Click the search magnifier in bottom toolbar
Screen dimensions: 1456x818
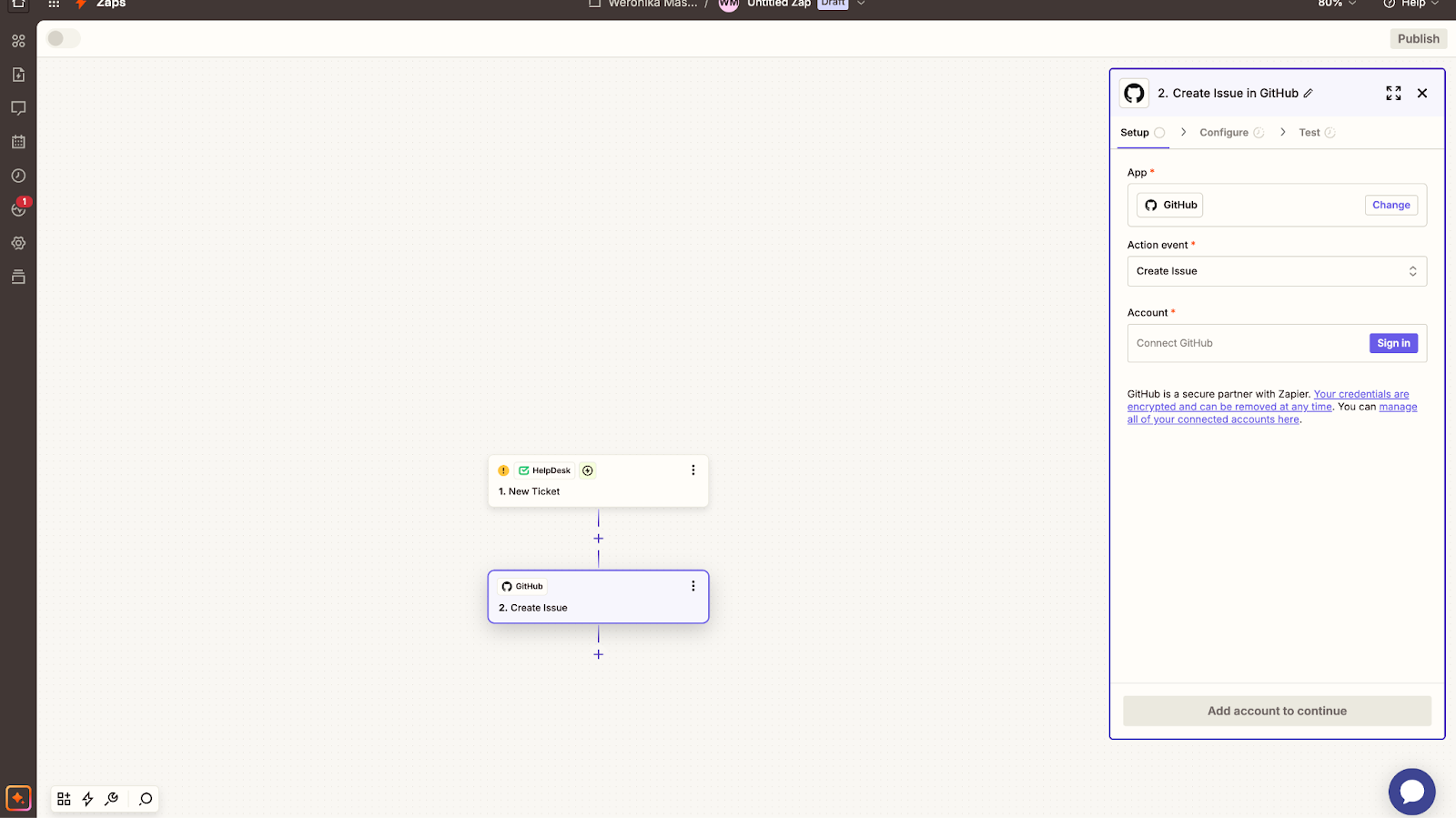[x=146, y=799]
